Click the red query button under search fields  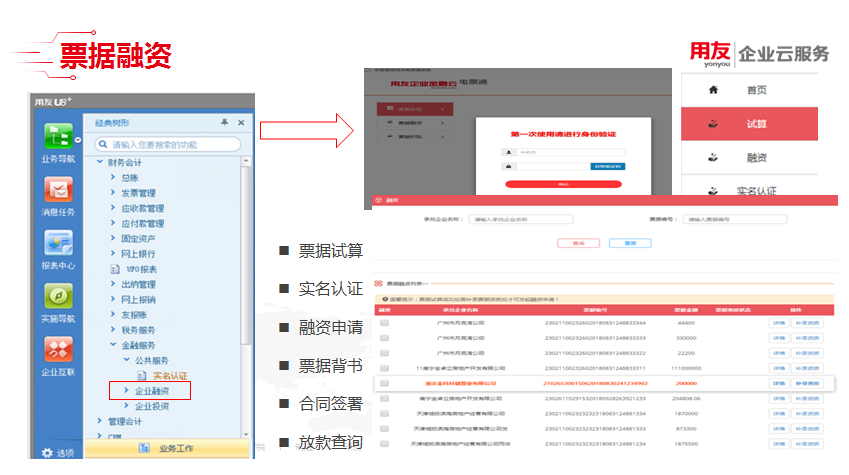578,243
